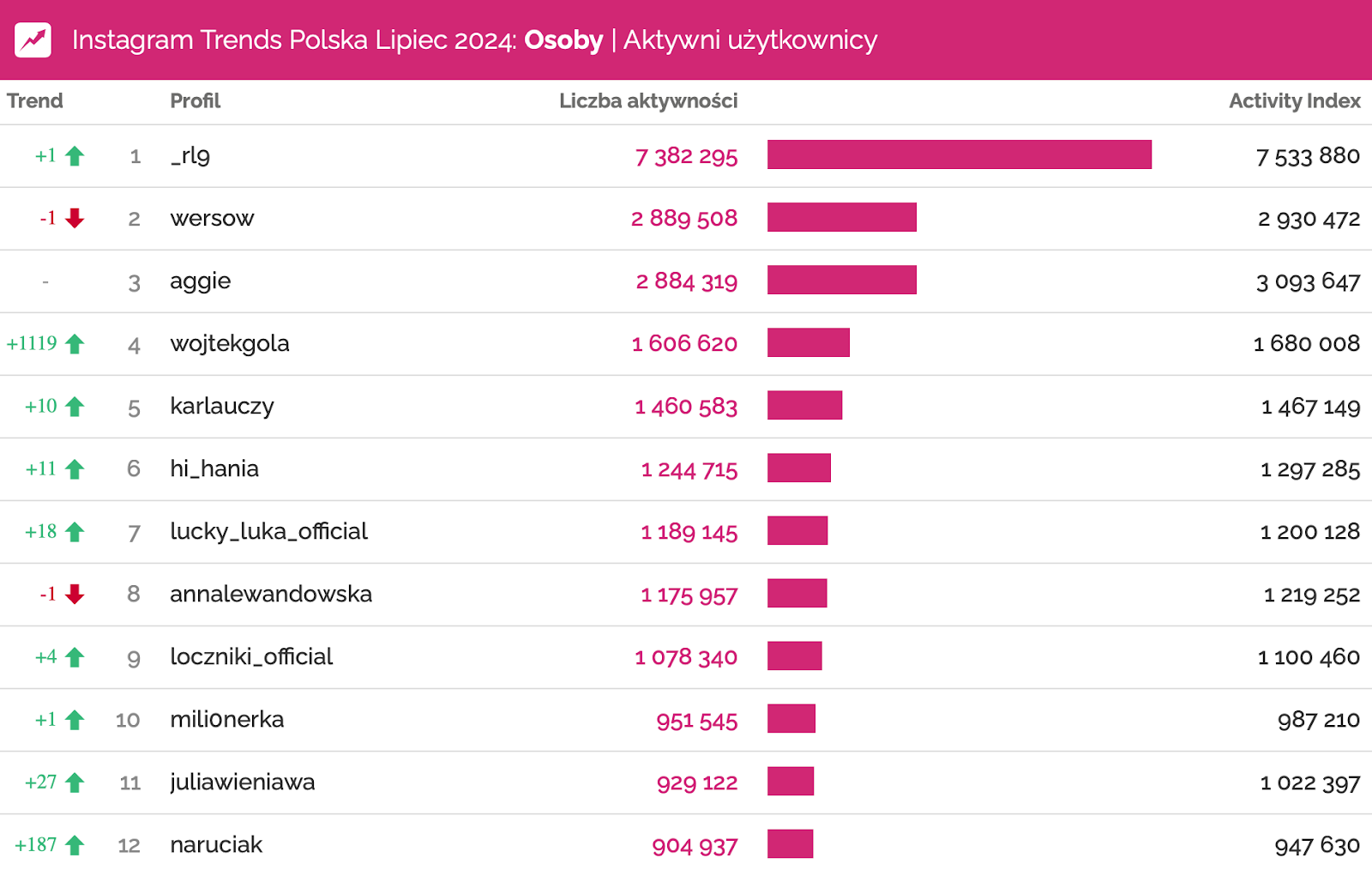Click up arrow next to juliawieniawa
The height and width of the screenshot is (870, 1372).
pyautogui.click(x=75, y=782)
